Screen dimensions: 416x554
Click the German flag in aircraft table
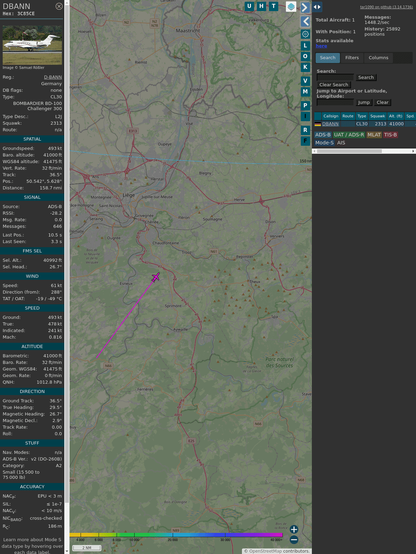318,124
